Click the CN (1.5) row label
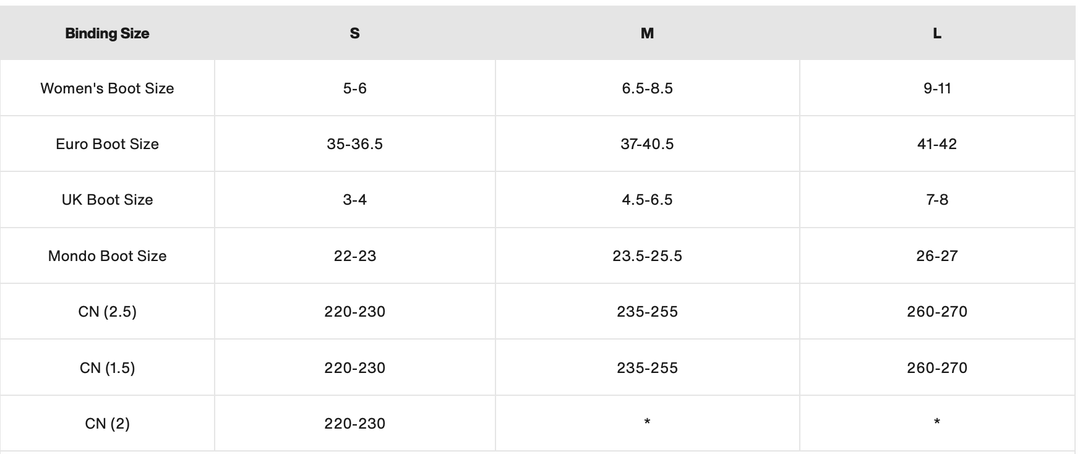Screen dimensions: 1080x454 click(107, 368)
